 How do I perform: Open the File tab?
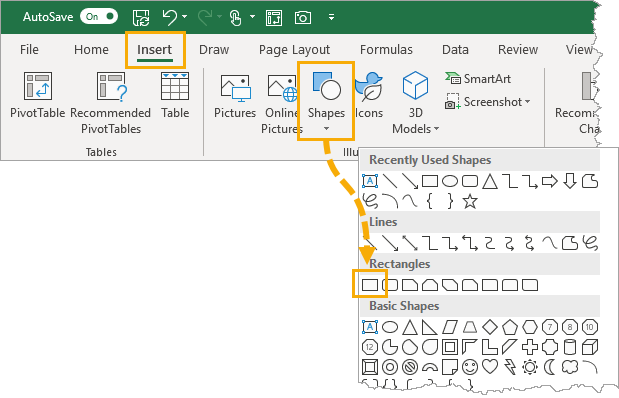coord(29,50)
